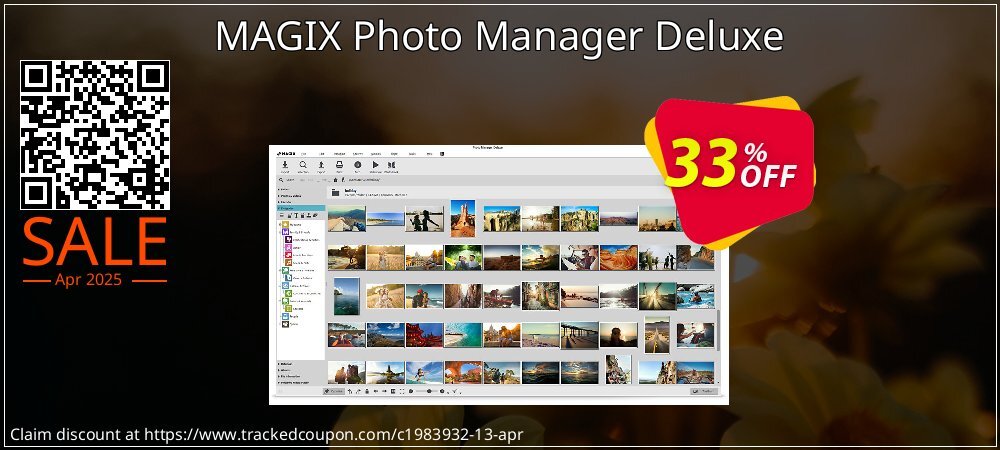This screenshot has width=1000, height=450.
Task: Click the small icon ending the menu bar
Action: pos(442,154)
